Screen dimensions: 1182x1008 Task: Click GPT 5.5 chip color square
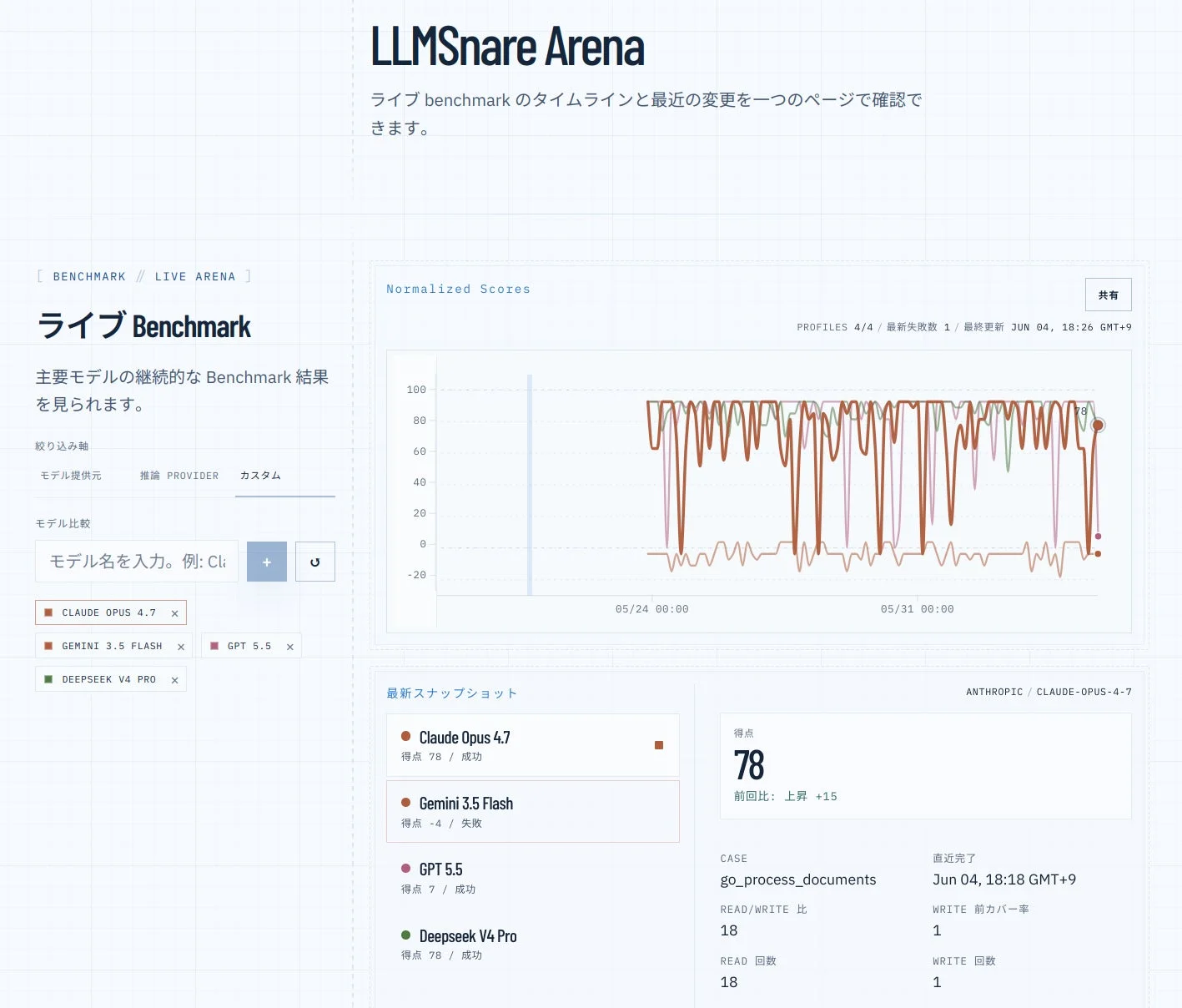[x=214, y=646]
